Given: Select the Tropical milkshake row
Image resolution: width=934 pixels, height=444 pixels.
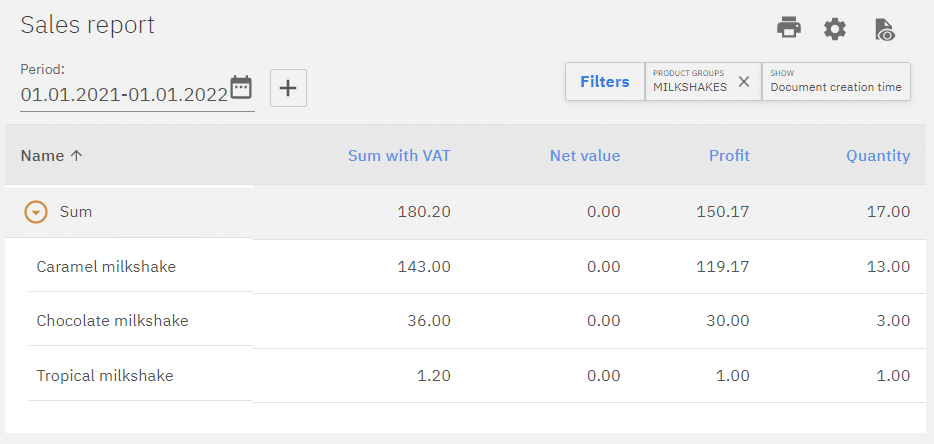Looking at the screenshot, I should (105, 376).
